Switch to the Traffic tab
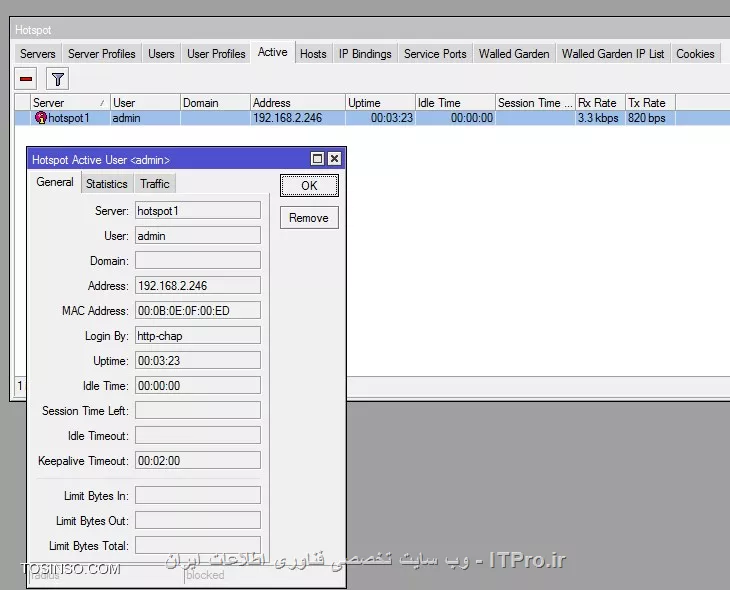730x590 pixels. (155, 184)
